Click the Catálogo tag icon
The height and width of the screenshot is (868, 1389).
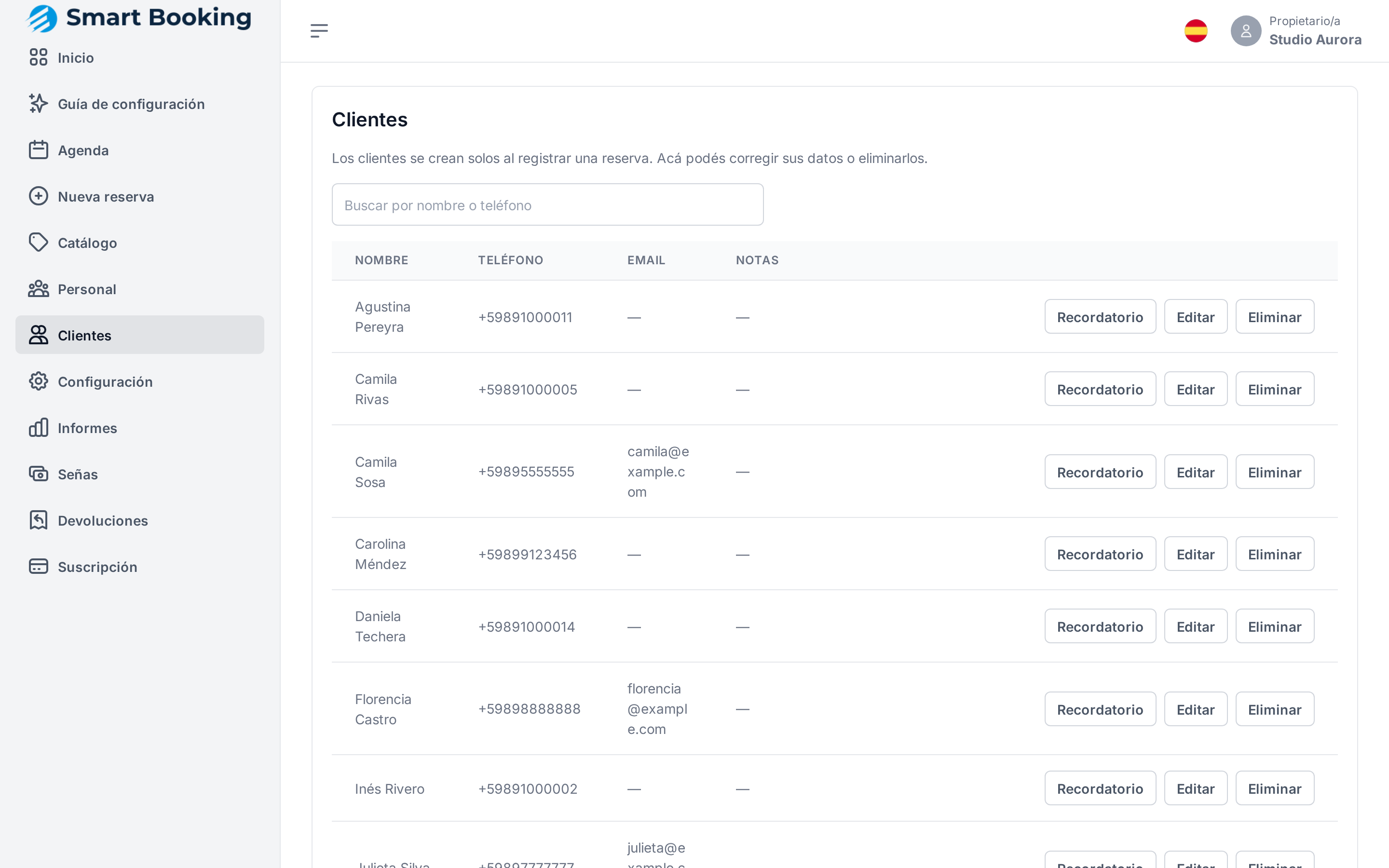click(39, 242)
